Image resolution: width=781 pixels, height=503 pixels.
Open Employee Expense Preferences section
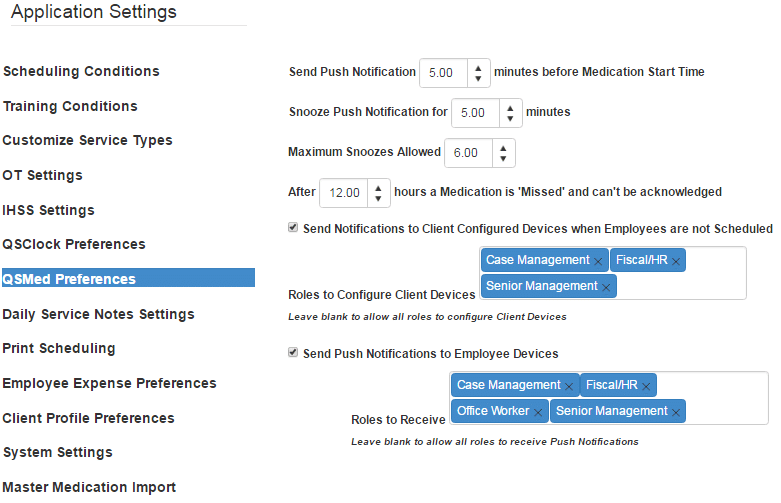pyautogui.click(x=109, y=384)
